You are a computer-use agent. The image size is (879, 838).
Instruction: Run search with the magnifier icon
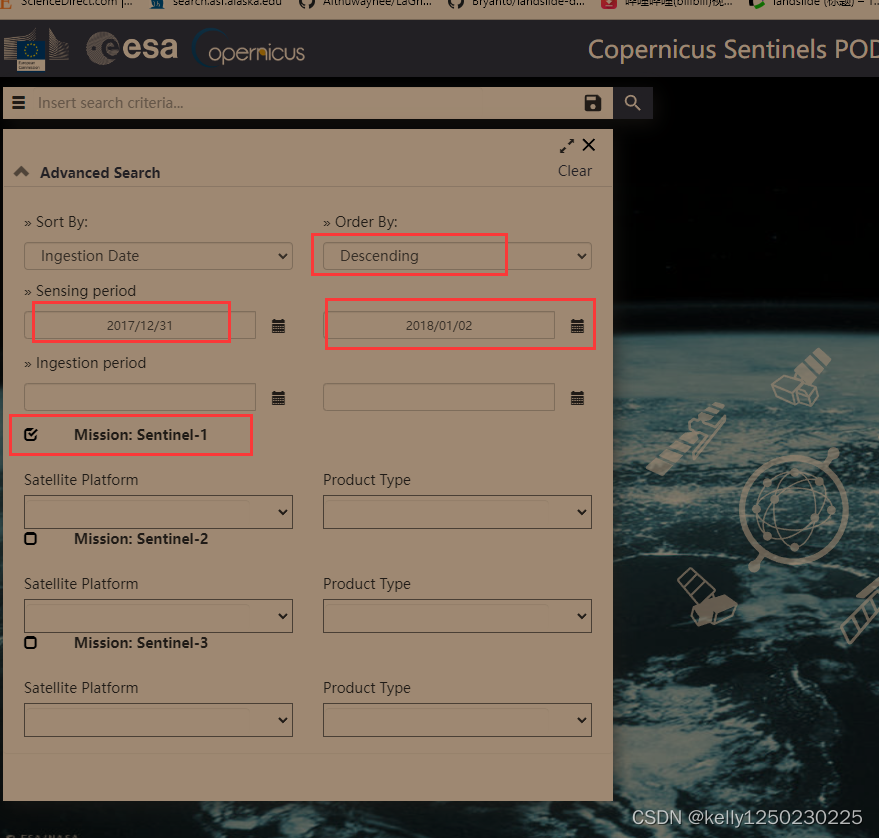click(632, 103)
